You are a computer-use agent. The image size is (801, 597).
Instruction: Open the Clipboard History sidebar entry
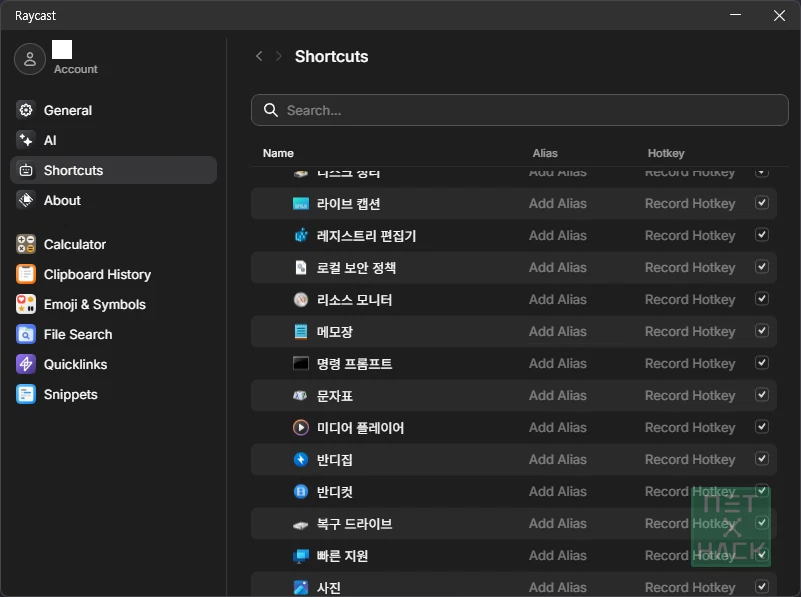[113, 274]
